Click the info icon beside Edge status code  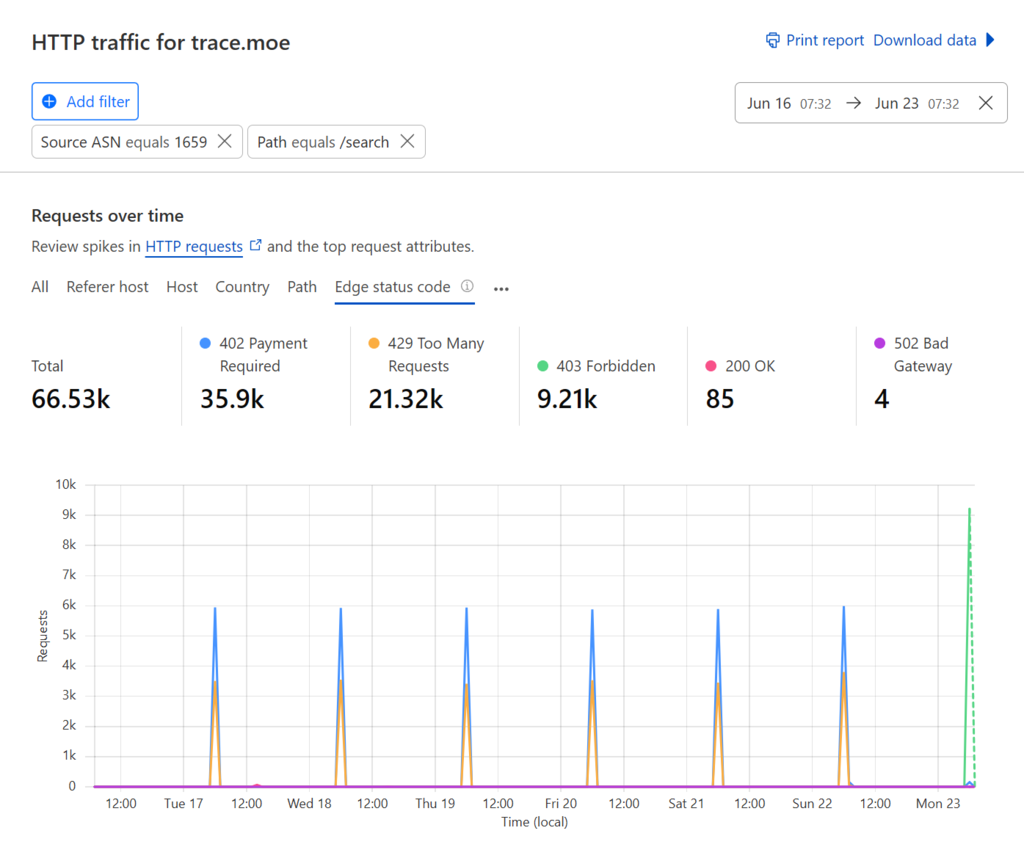(467, 286)
